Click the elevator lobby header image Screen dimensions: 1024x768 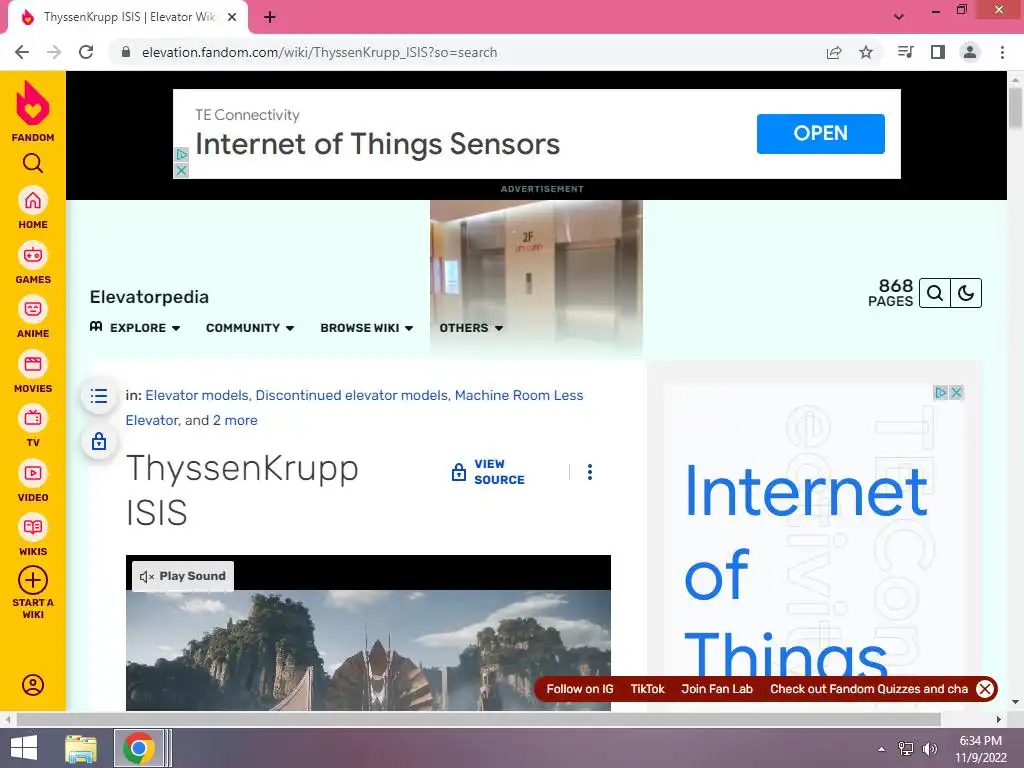click(x=536, y=278)
